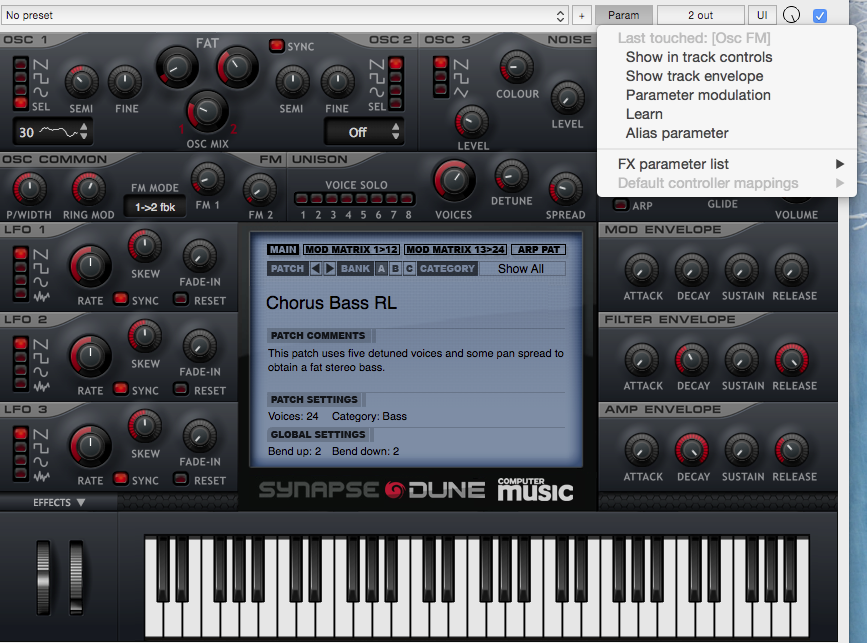The height and width of the screenshot is (643, 867).
Task: Toggle the LFO 1 SYNC button
Action: point(121,299)
